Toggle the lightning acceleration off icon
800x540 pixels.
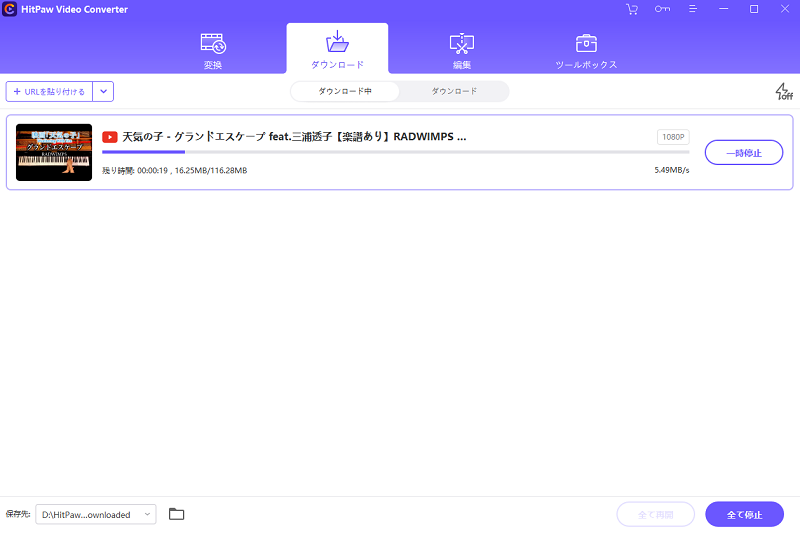click(x=784, y=91)
